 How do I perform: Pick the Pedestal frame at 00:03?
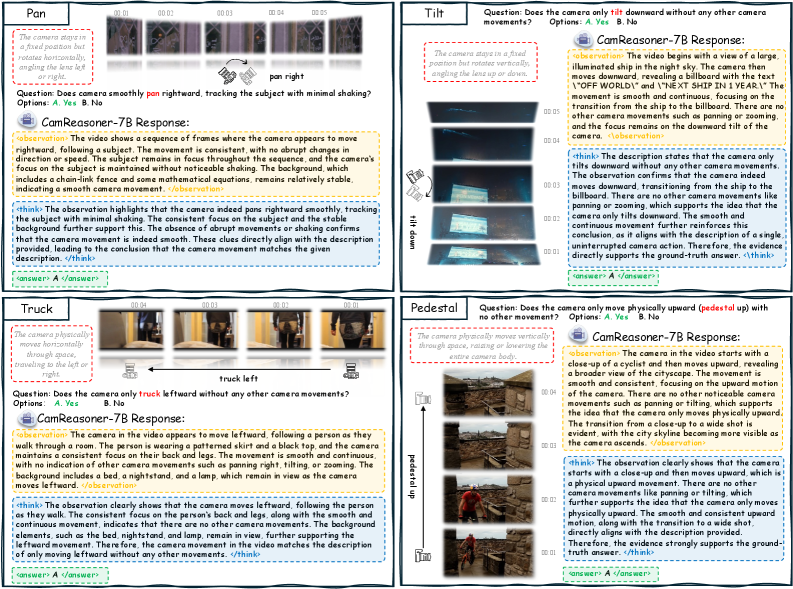tap(488, 445)
